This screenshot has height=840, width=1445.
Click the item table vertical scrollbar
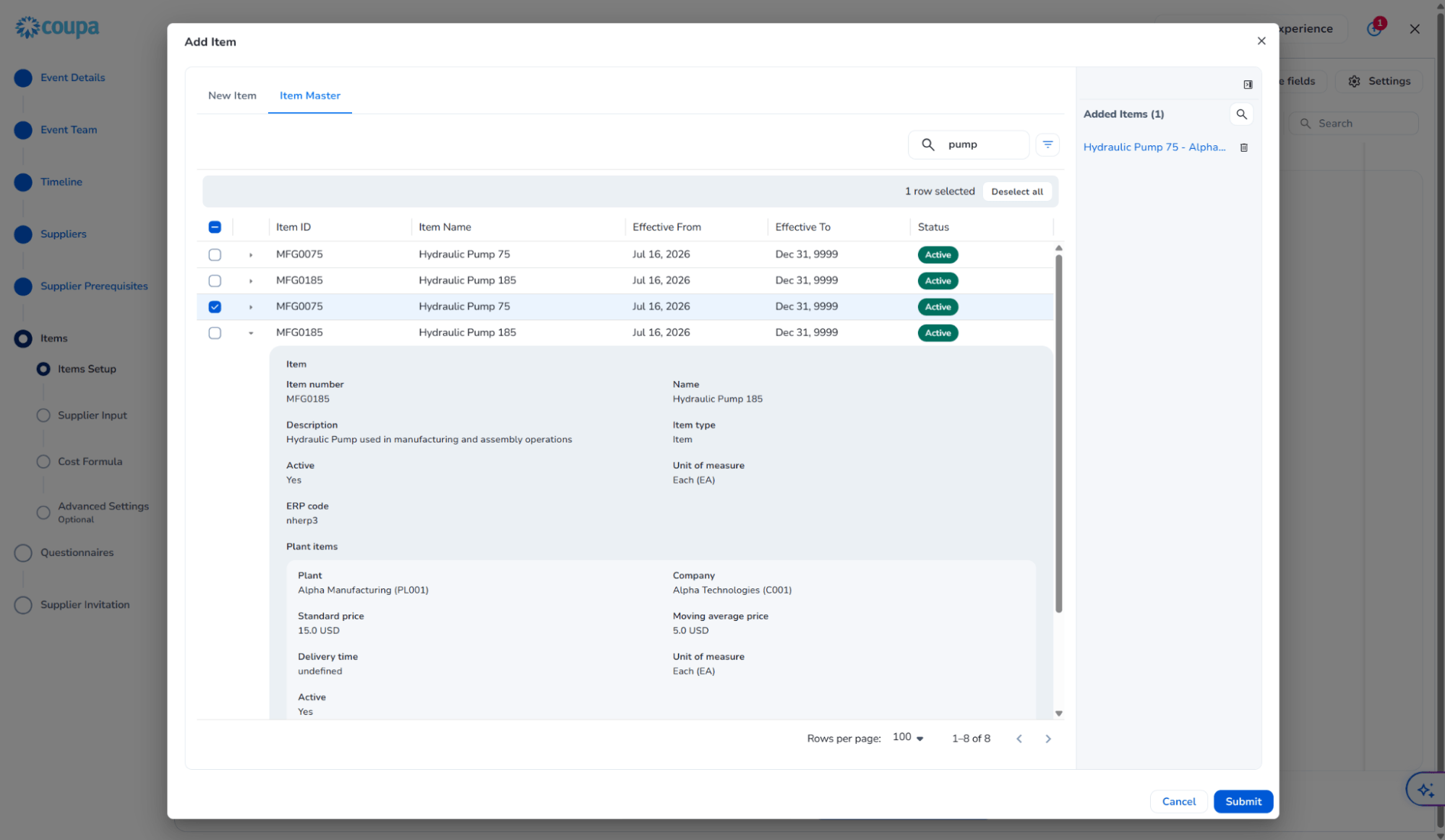tap(1058, 434)
